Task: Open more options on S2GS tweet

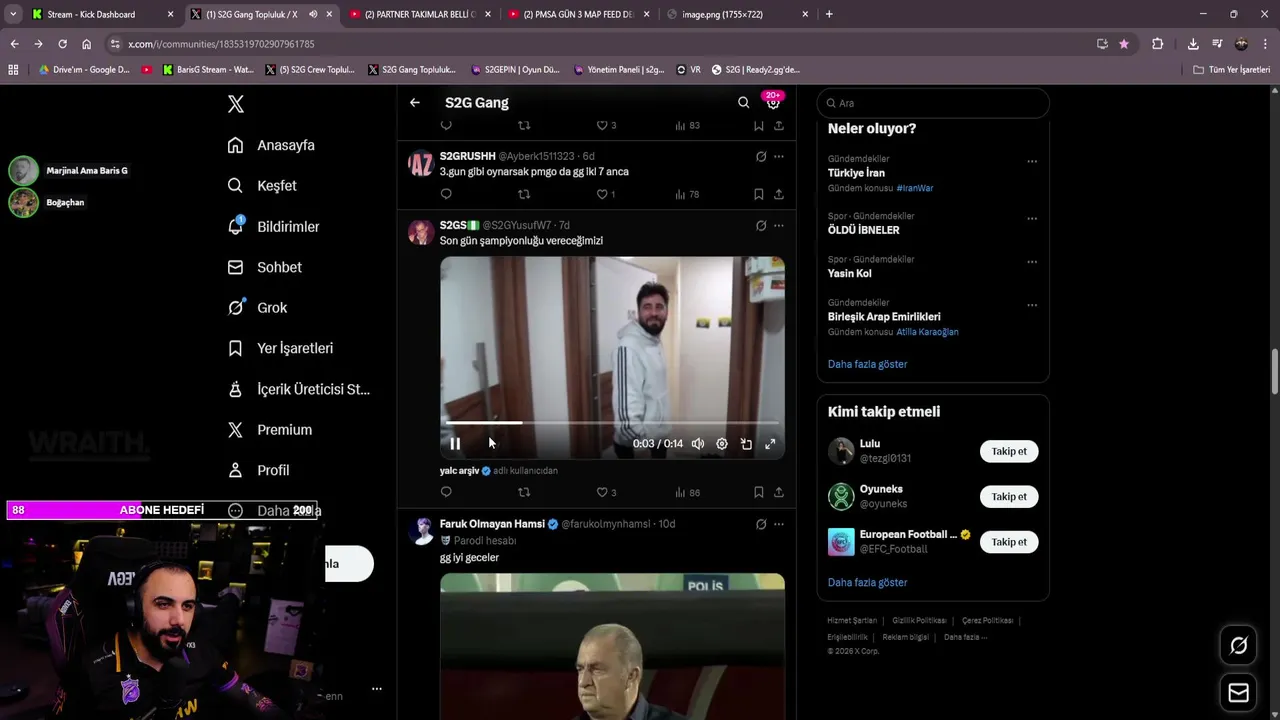Action: pyautogui.click(x=779, y=225)
